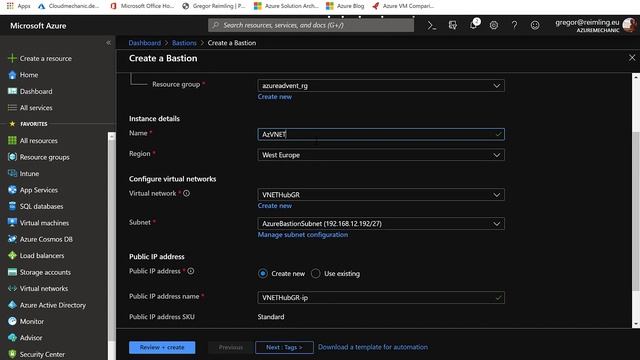Screen dimensions: 640x360
Task: Open Azure Blog bookmark
Action: [345, 6]
